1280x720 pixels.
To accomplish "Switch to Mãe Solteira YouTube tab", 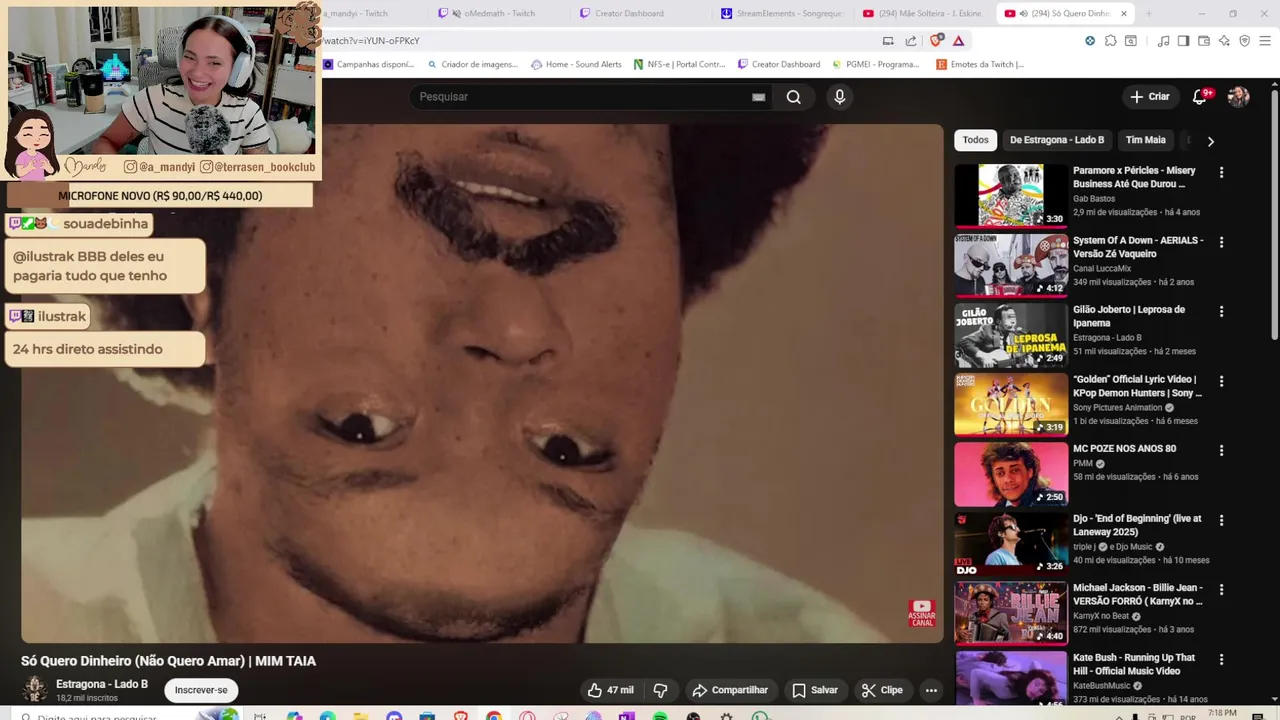I will 923,13.
